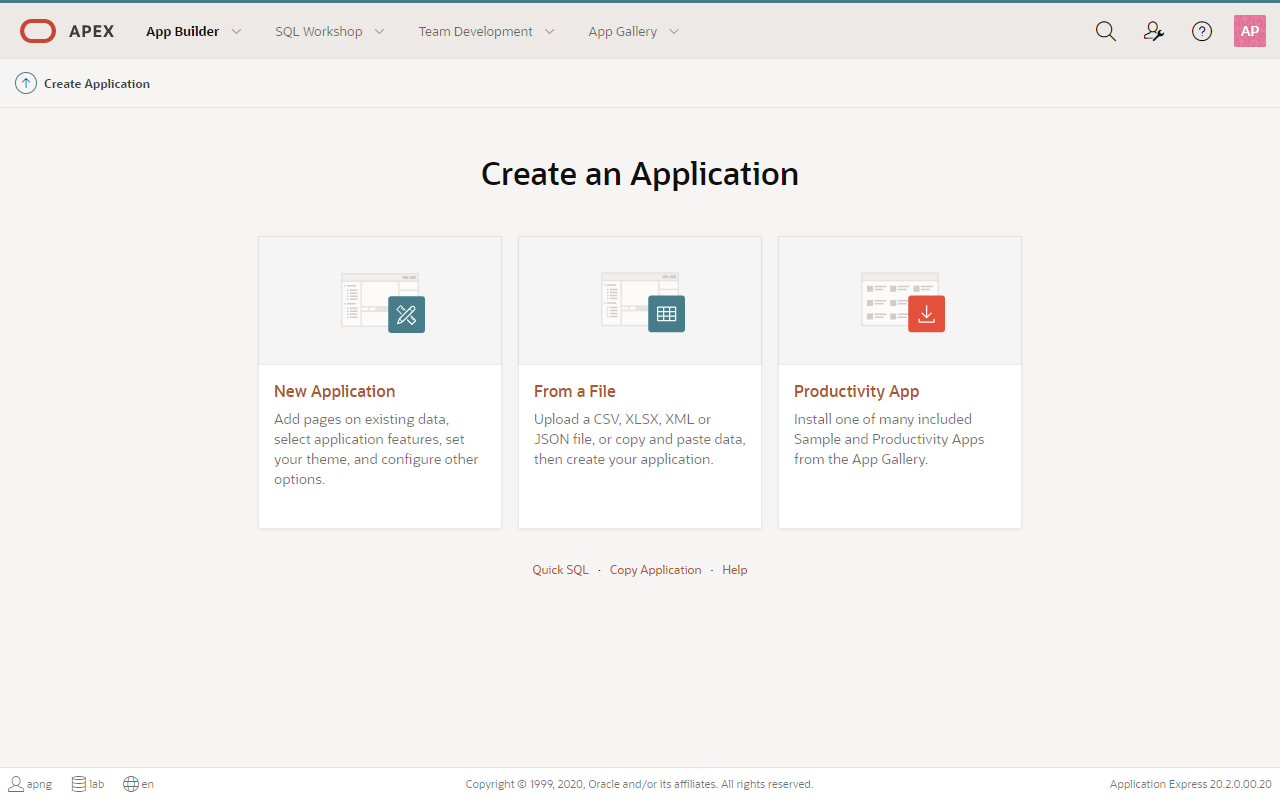Click the Create an Application heading
This screenshot has width=1280, height=800.
tap(640, 174)
